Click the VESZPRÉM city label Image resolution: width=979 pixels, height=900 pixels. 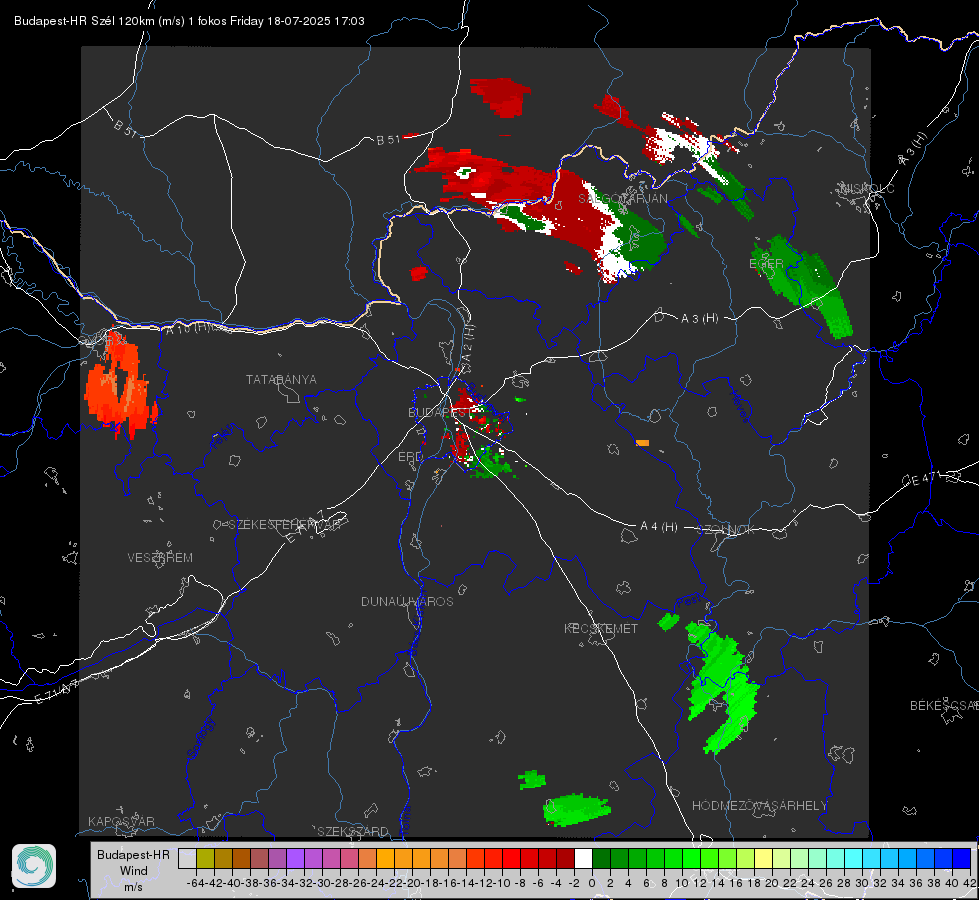point(160,557)
